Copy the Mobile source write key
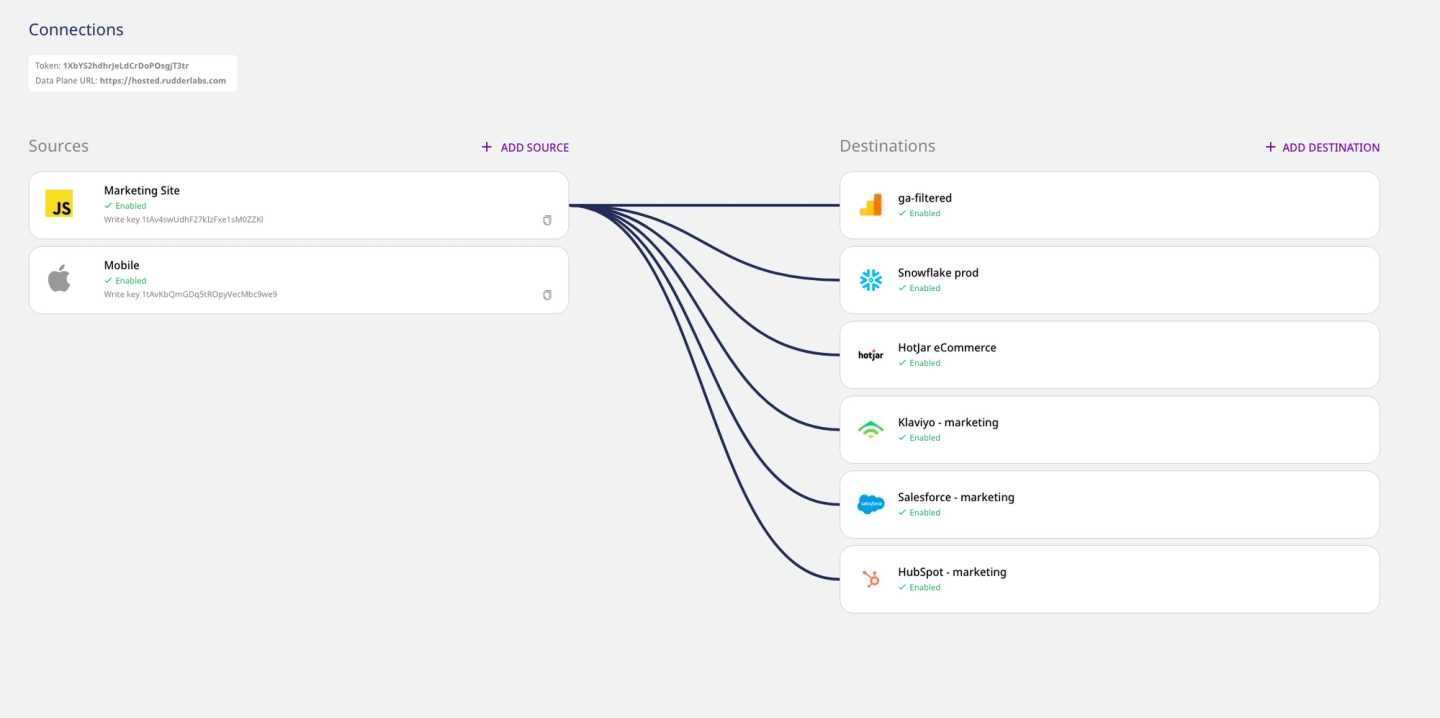1440x718 pixels. [547, 295]
